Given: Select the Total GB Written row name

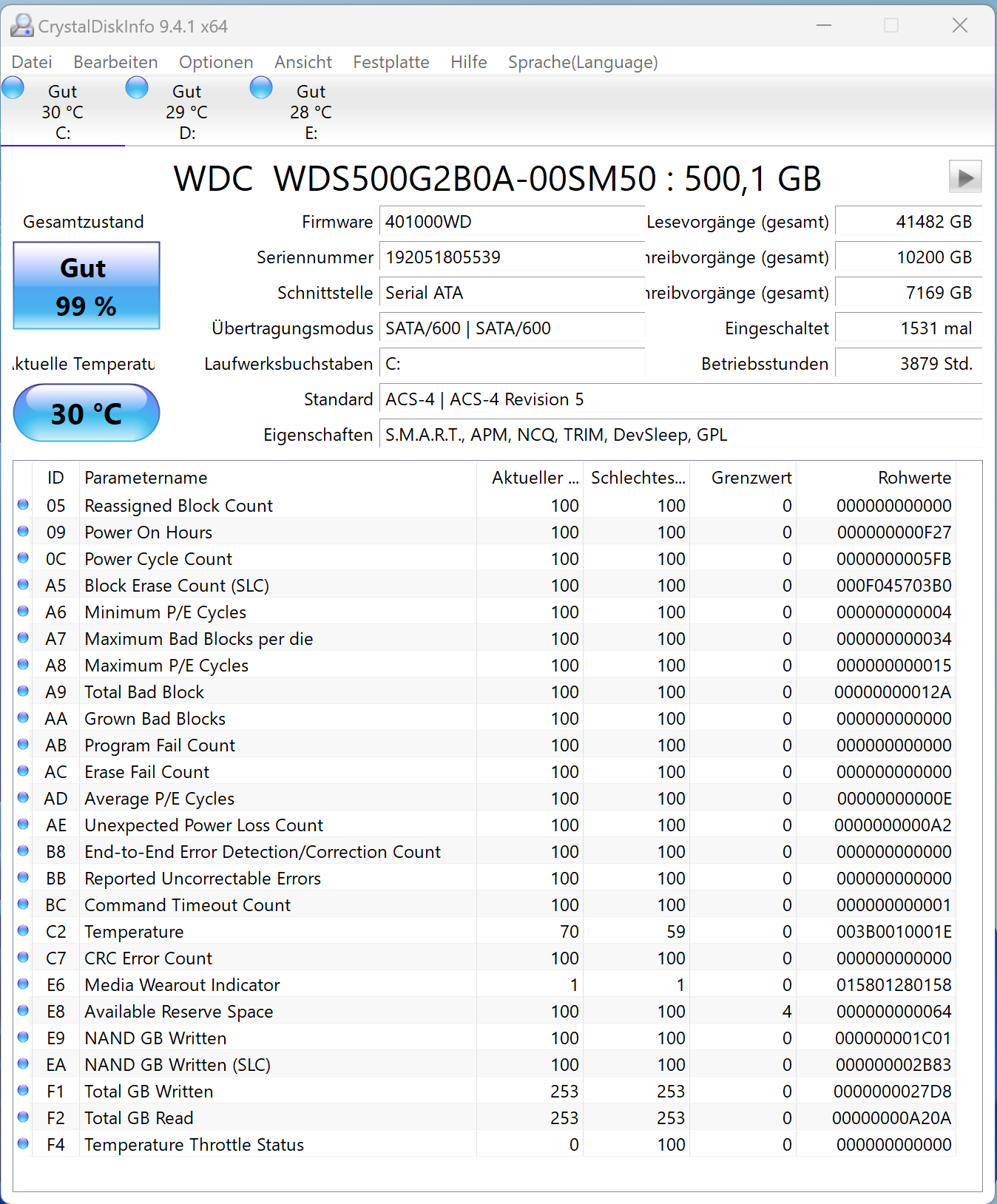Looking at the screenshot, I should pyautogui.click(x=149, y=1092).
